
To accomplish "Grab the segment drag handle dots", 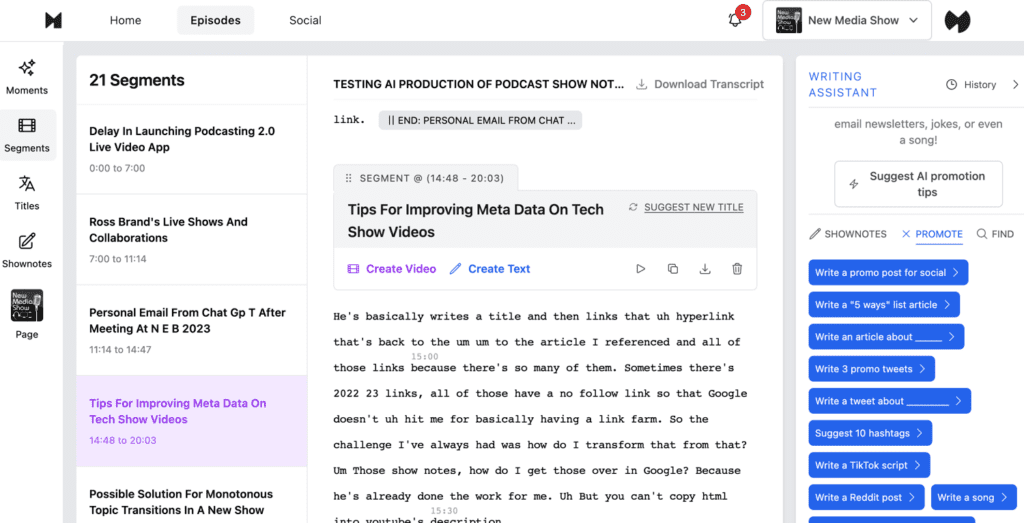I will [x=348, y=178].
